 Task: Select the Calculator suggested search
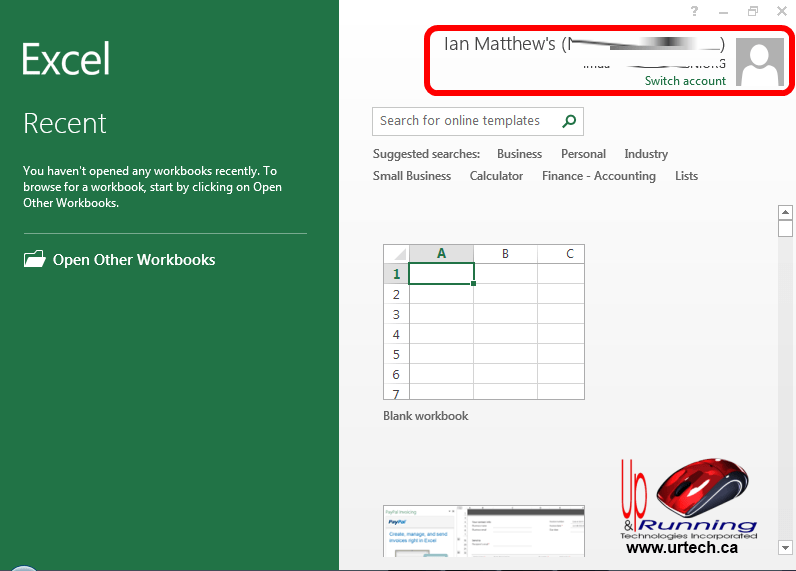(496, 176)
